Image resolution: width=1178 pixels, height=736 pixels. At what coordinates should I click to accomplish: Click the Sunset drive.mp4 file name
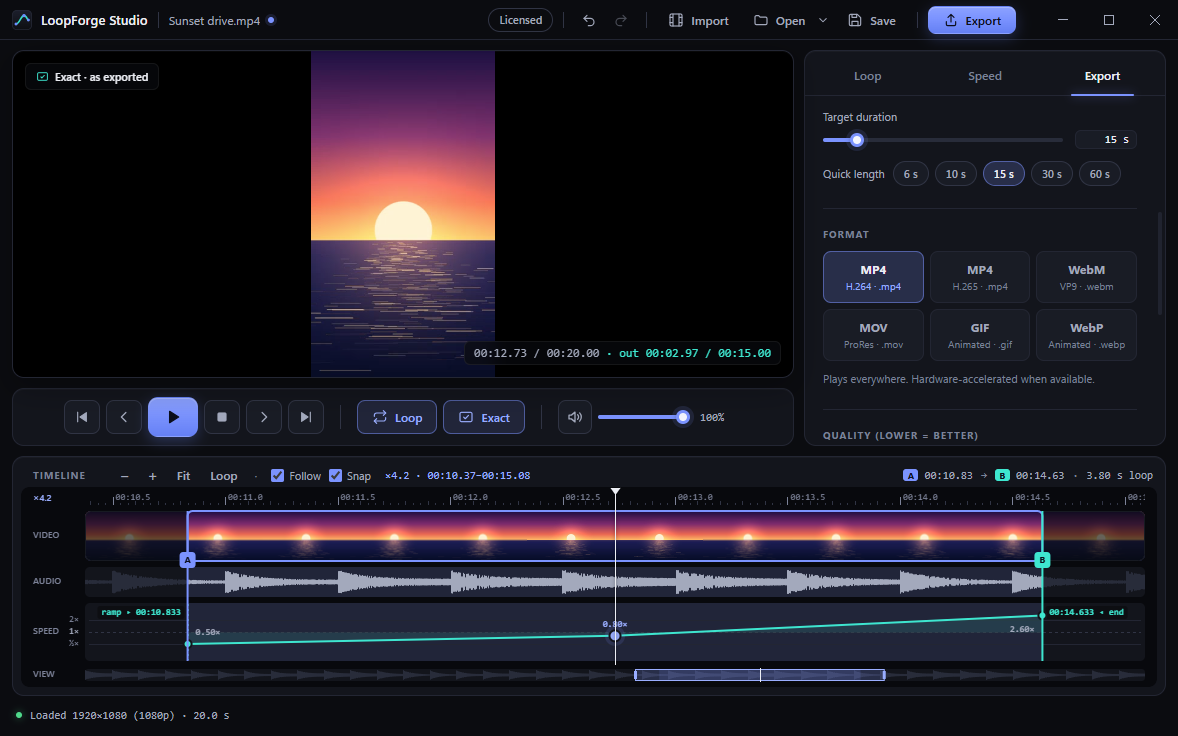(214, 20)
